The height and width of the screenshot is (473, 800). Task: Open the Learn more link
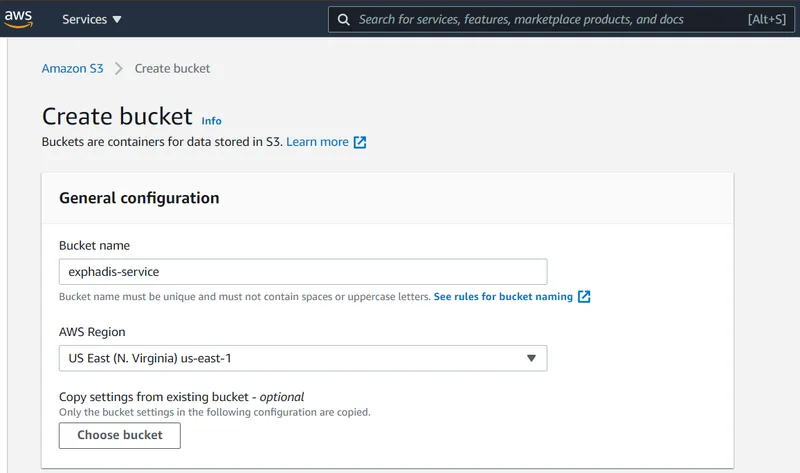coord(317,142)
